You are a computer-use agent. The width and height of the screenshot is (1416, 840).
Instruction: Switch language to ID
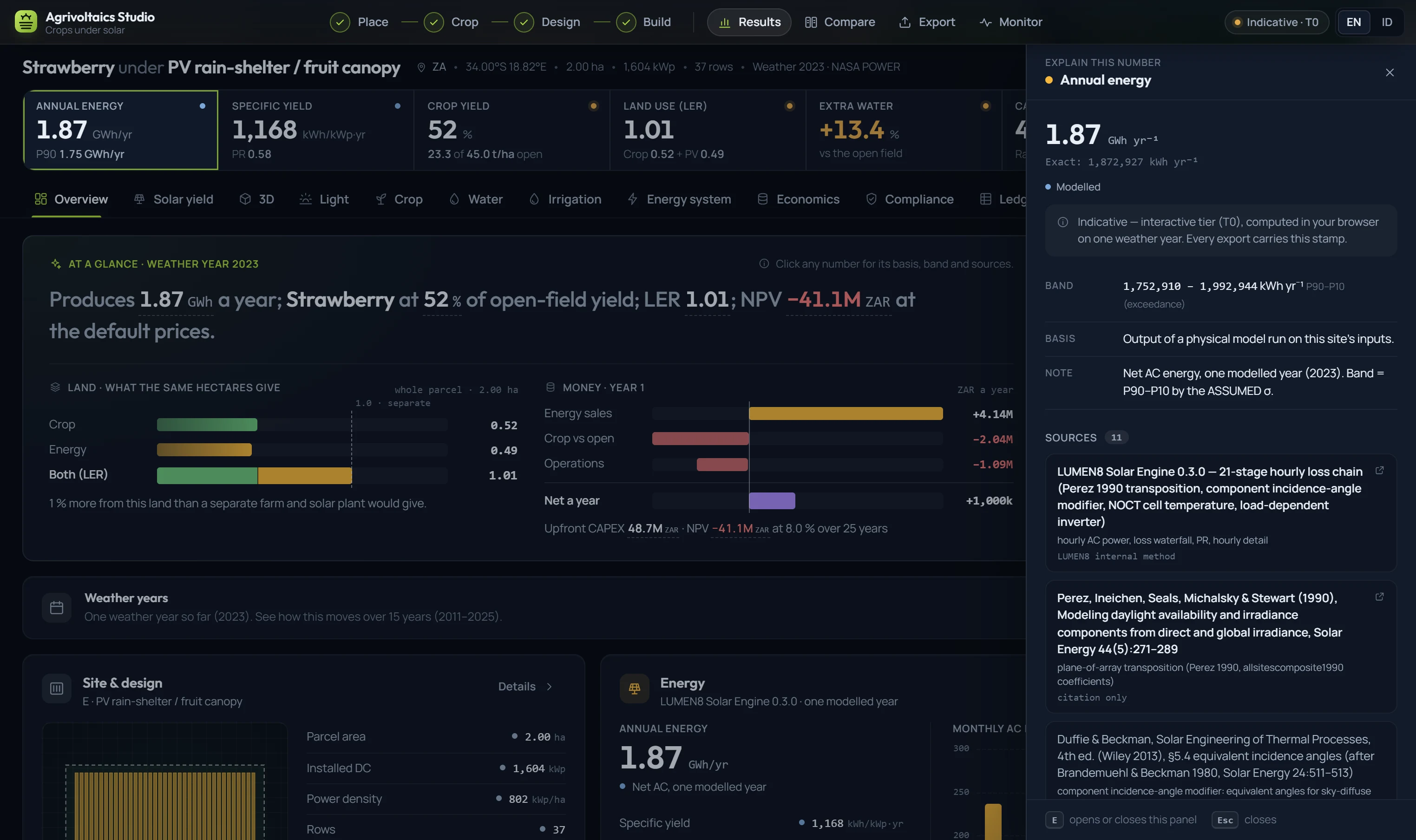coord(1387,22)
